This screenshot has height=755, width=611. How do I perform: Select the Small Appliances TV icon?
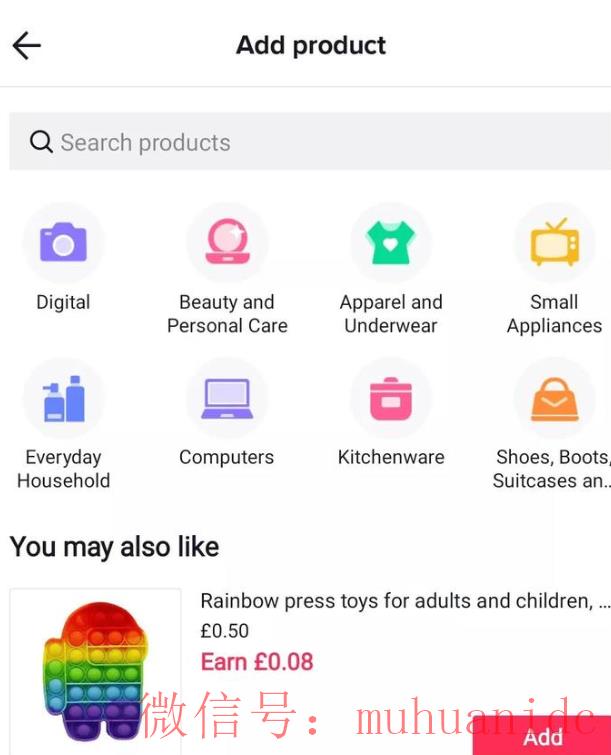tap(554, 243)
